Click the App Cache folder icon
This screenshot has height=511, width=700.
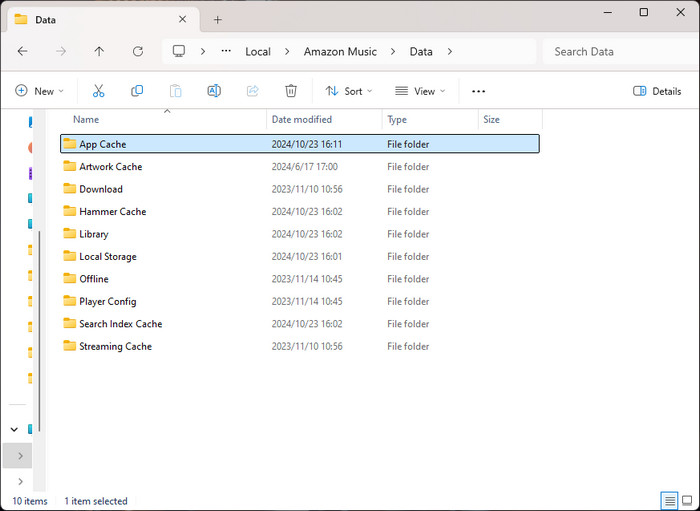70,144
